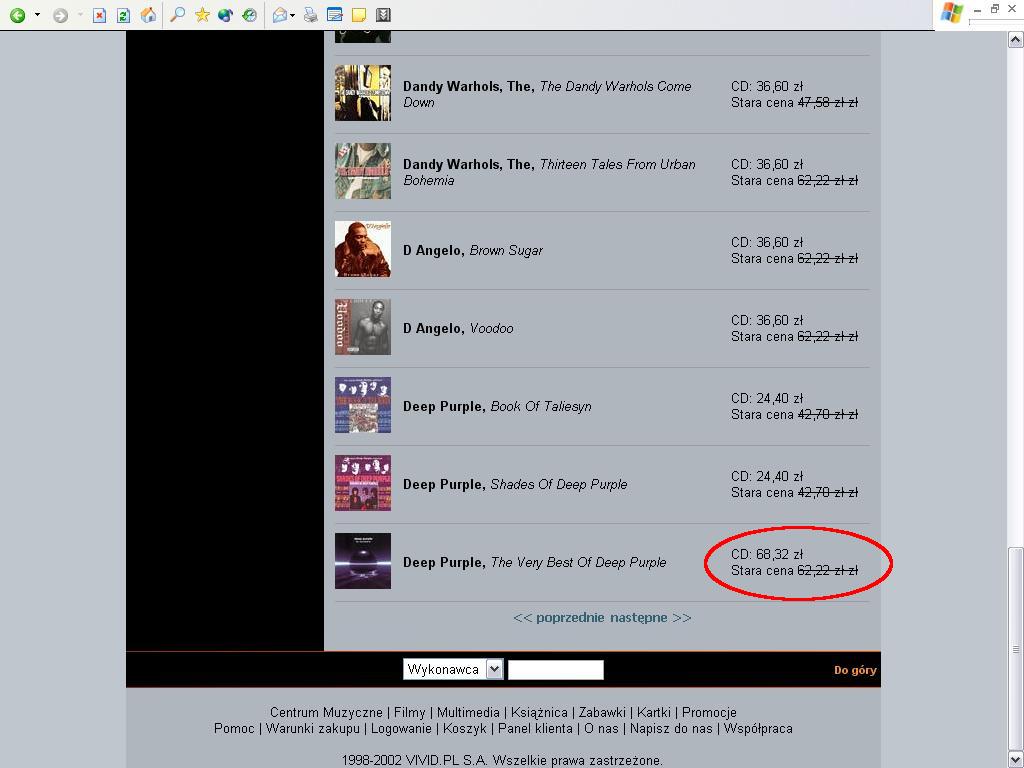Click 'Thirteen Tales From Urban Bohemia' title
Screen dimensions: 1024x768
pos(549,172)
